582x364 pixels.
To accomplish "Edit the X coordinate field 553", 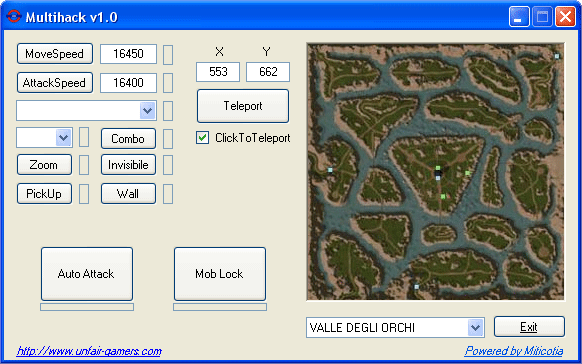I will 218,72.
